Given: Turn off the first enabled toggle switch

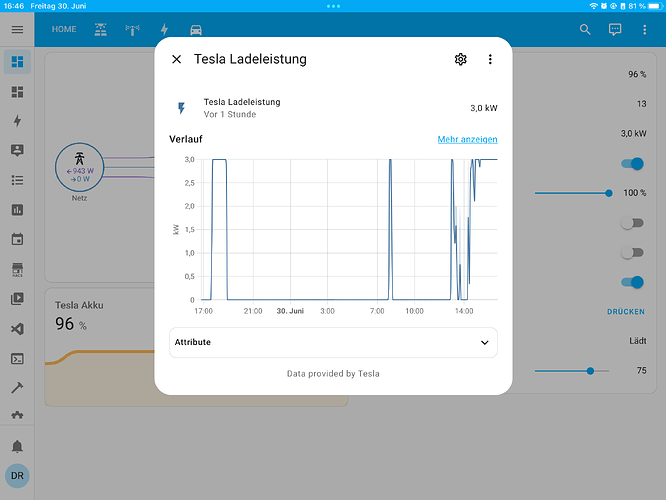Looking at the screenshot, I should tap(632, 164).
